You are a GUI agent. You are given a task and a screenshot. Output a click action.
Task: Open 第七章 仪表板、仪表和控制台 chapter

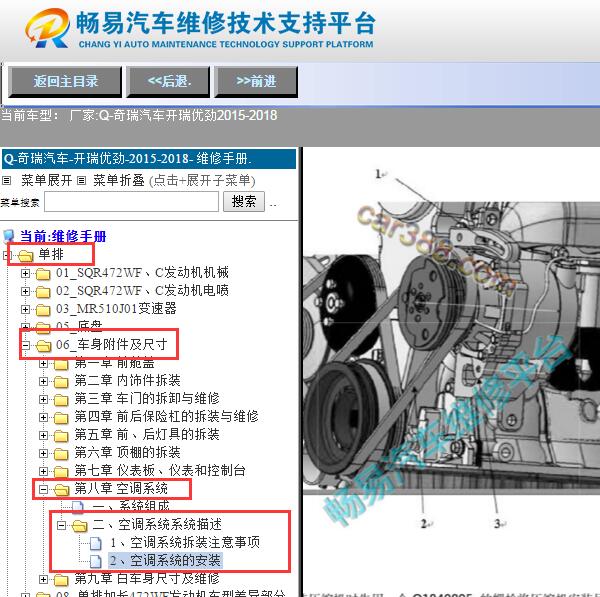(x=160, y=470)
